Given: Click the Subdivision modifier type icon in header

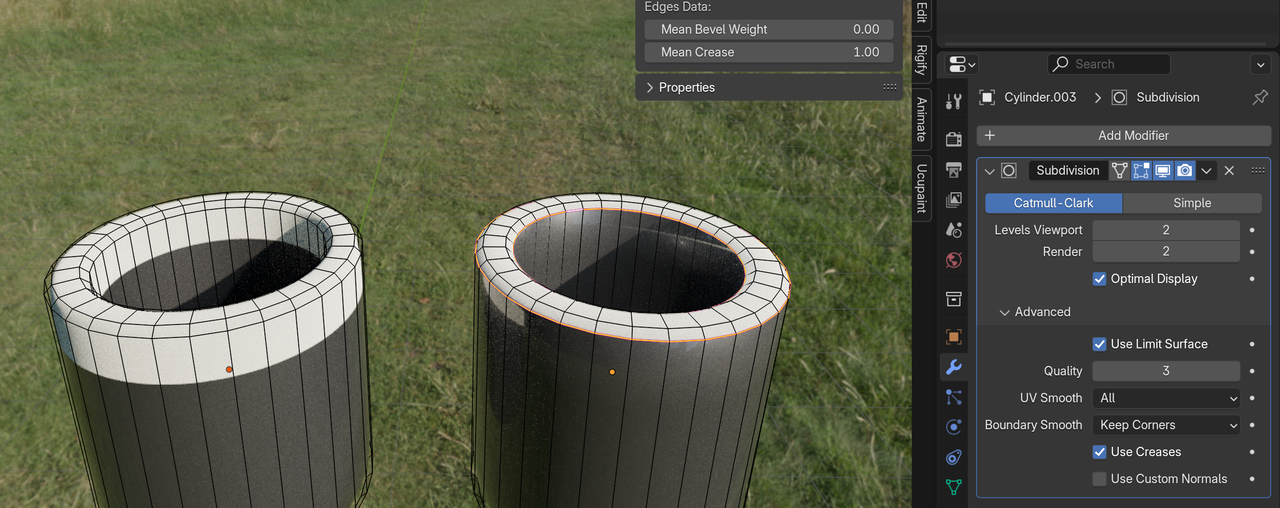Looking at the screenshot, I should coord(1009,171).
